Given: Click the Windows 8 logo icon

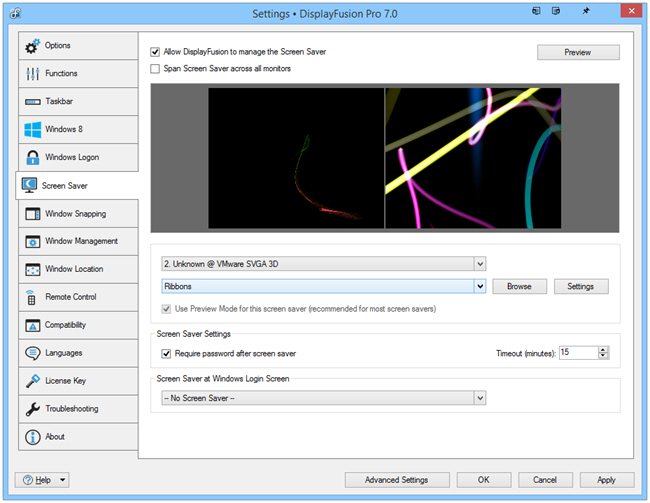Looking at the screenshot, I should pos(33,129).
